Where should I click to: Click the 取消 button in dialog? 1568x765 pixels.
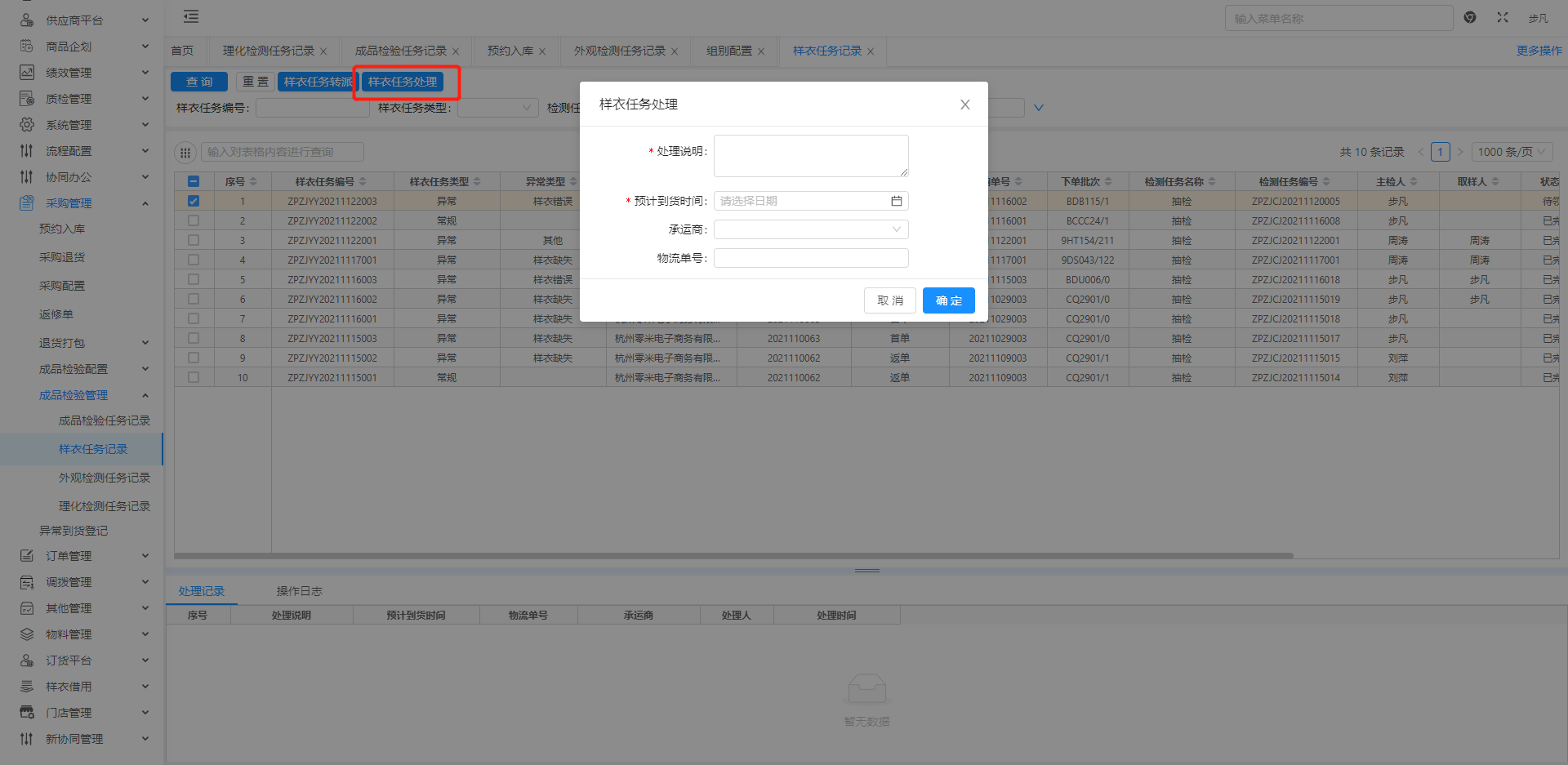click(x=889, y=300)
